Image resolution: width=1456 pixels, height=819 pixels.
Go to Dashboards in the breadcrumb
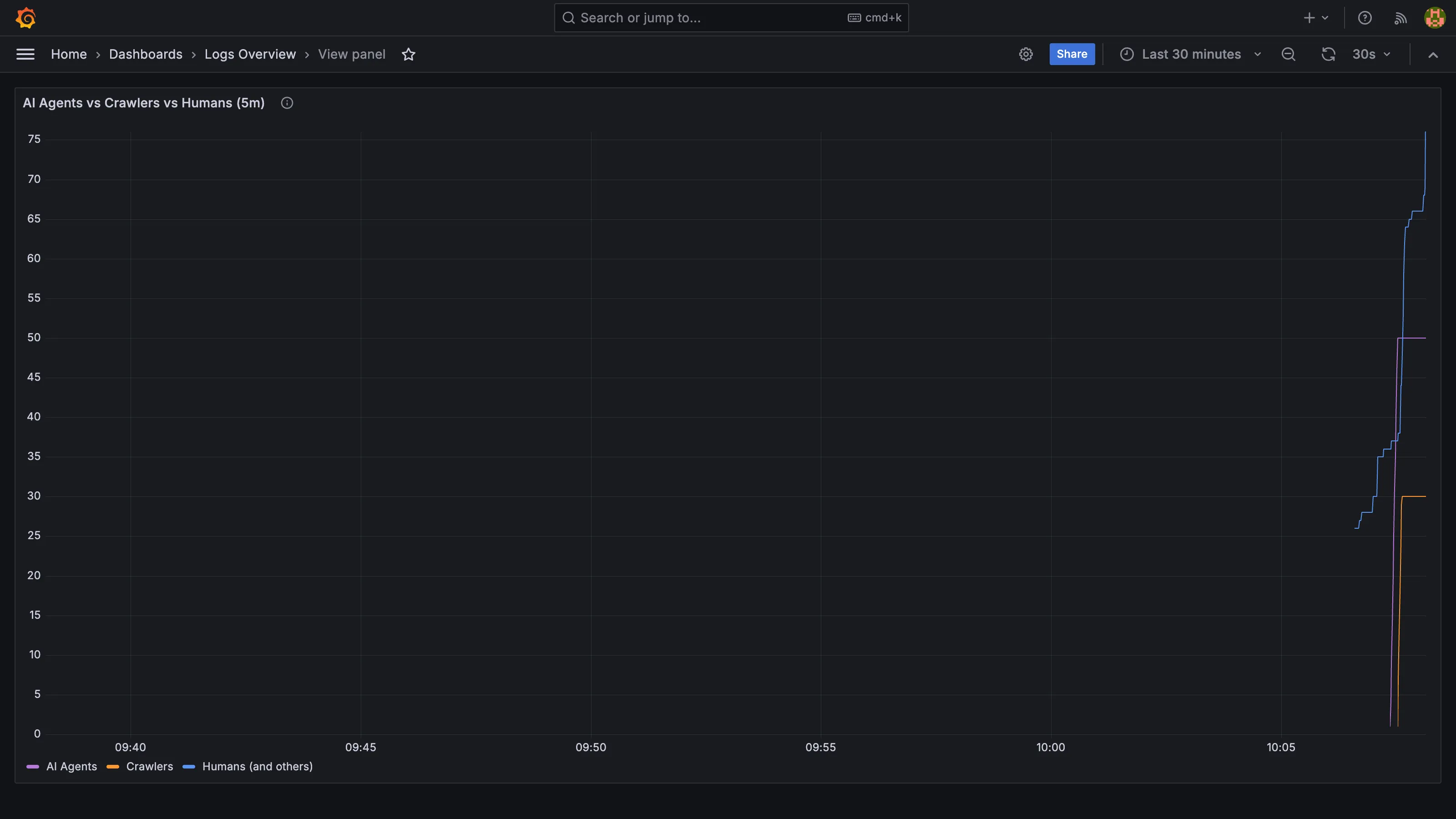coord(146,54)
